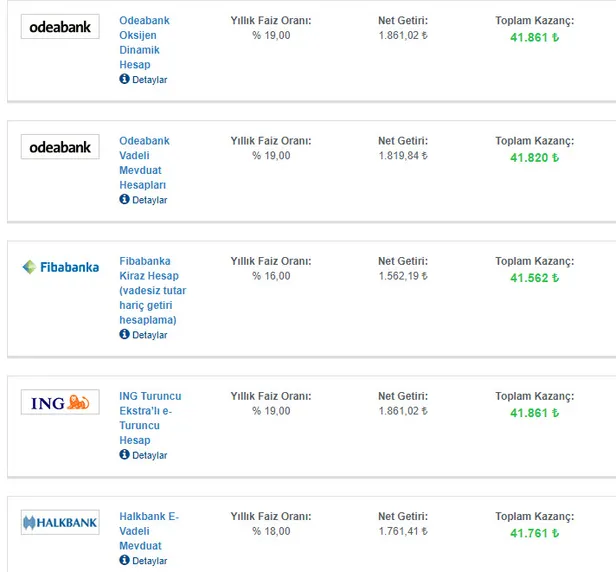The image size is (616, 572).
Task: Click the info icon under Halkbank E-Vadeli Mevduat
Action: click(x=124, y=561)
